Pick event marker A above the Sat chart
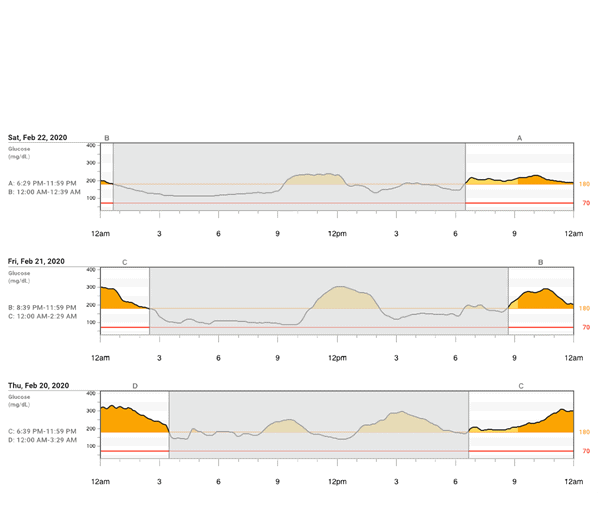This screenshot has height=508, width=600. point(519,138)
